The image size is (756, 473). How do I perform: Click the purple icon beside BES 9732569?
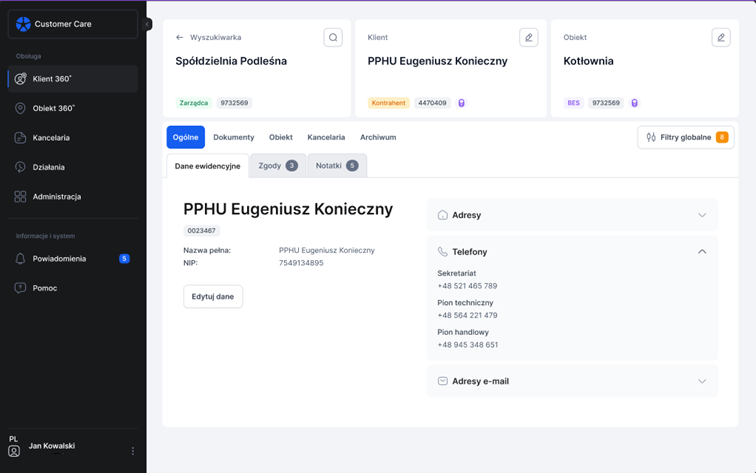[x=634, y=103]
